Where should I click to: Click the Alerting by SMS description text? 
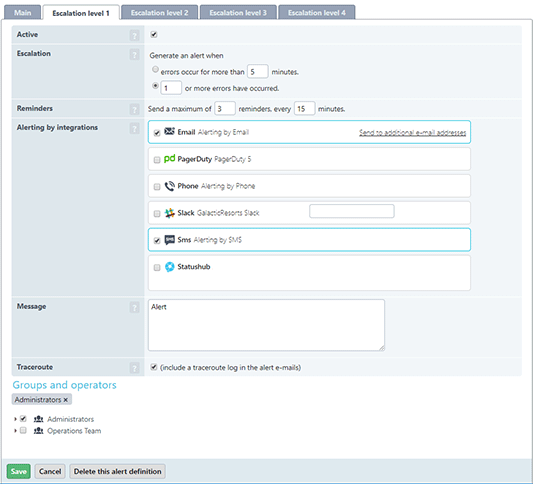click(218, 240)
